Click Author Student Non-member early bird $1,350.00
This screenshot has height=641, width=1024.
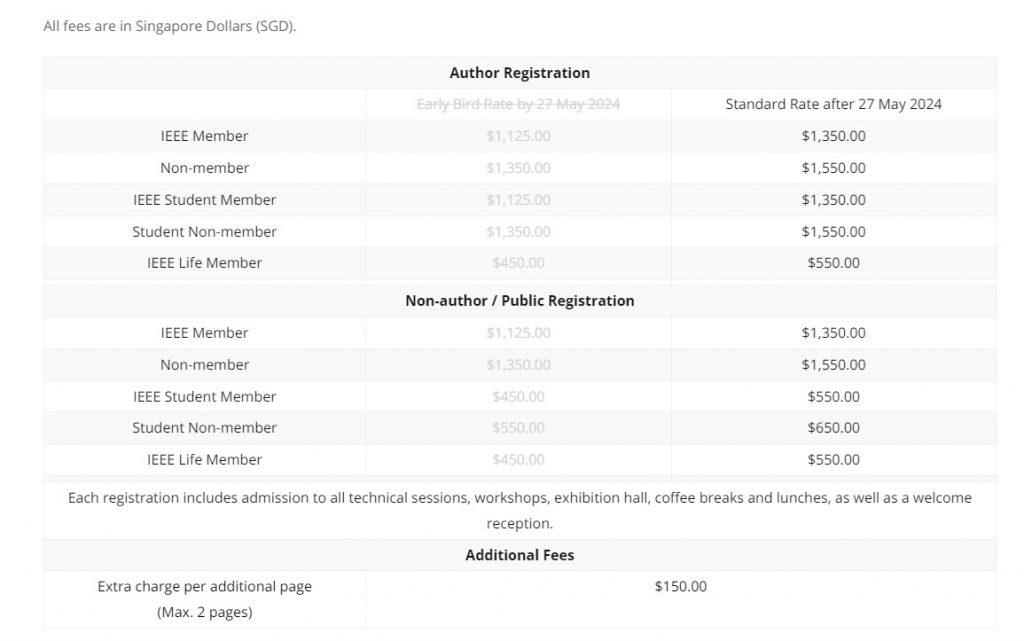518,232
